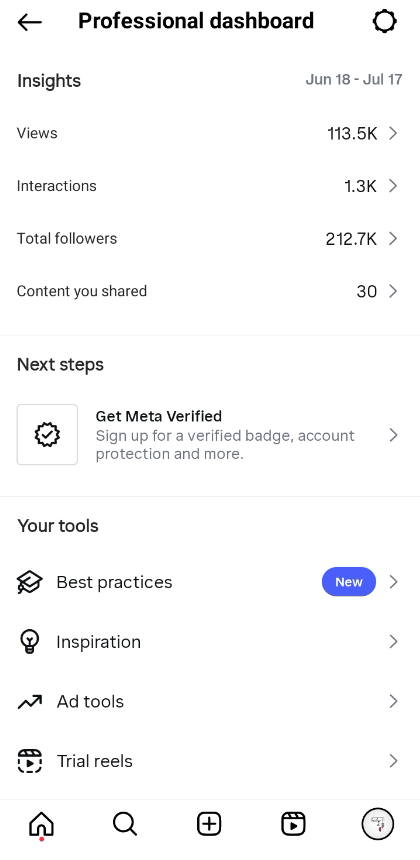
Task: Open profile via the avatar thumbnail
Action: pyautogui.click(x=378, y=824)
